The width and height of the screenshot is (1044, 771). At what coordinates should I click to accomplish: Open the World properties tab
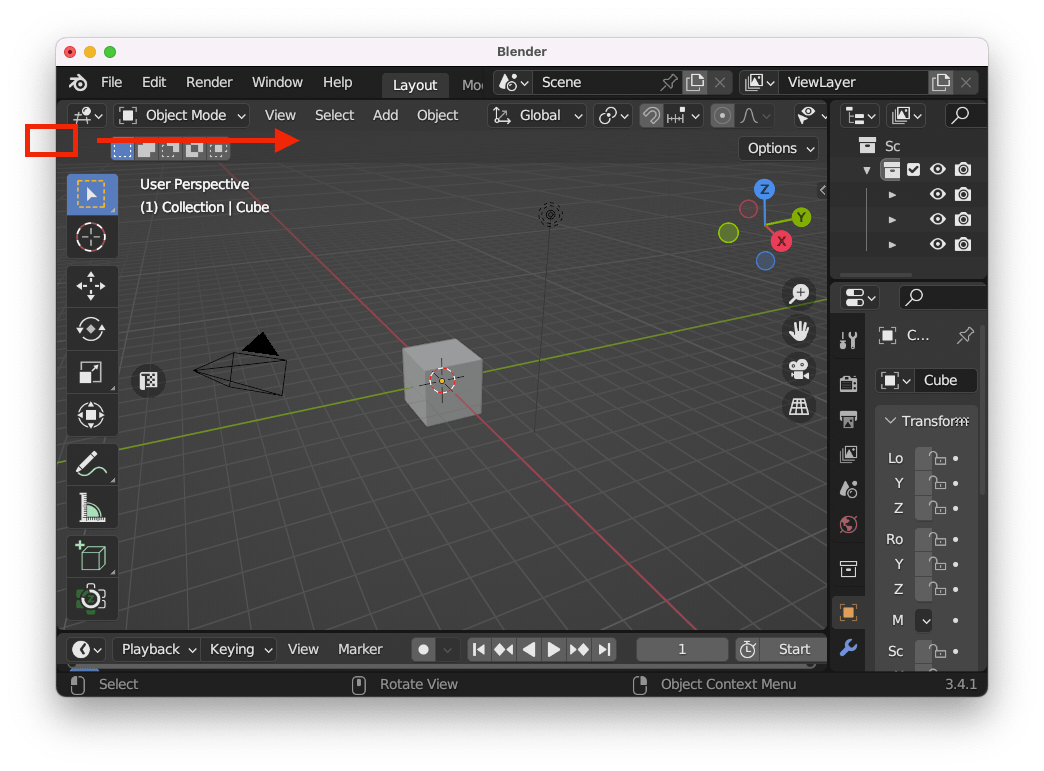(x=848, y=524)
